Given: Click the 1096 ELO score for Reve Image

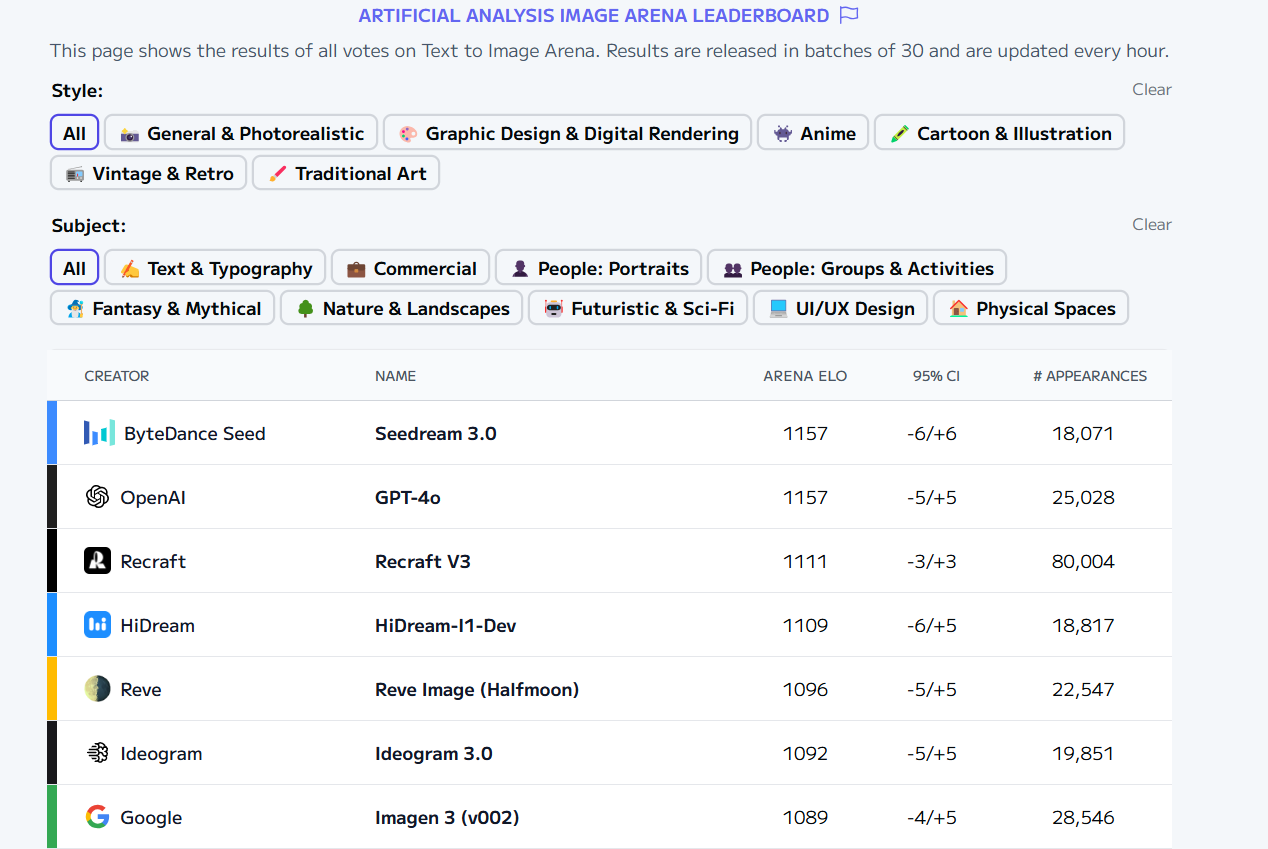Looking at the screenshot, I should click(x=805, y=689).
